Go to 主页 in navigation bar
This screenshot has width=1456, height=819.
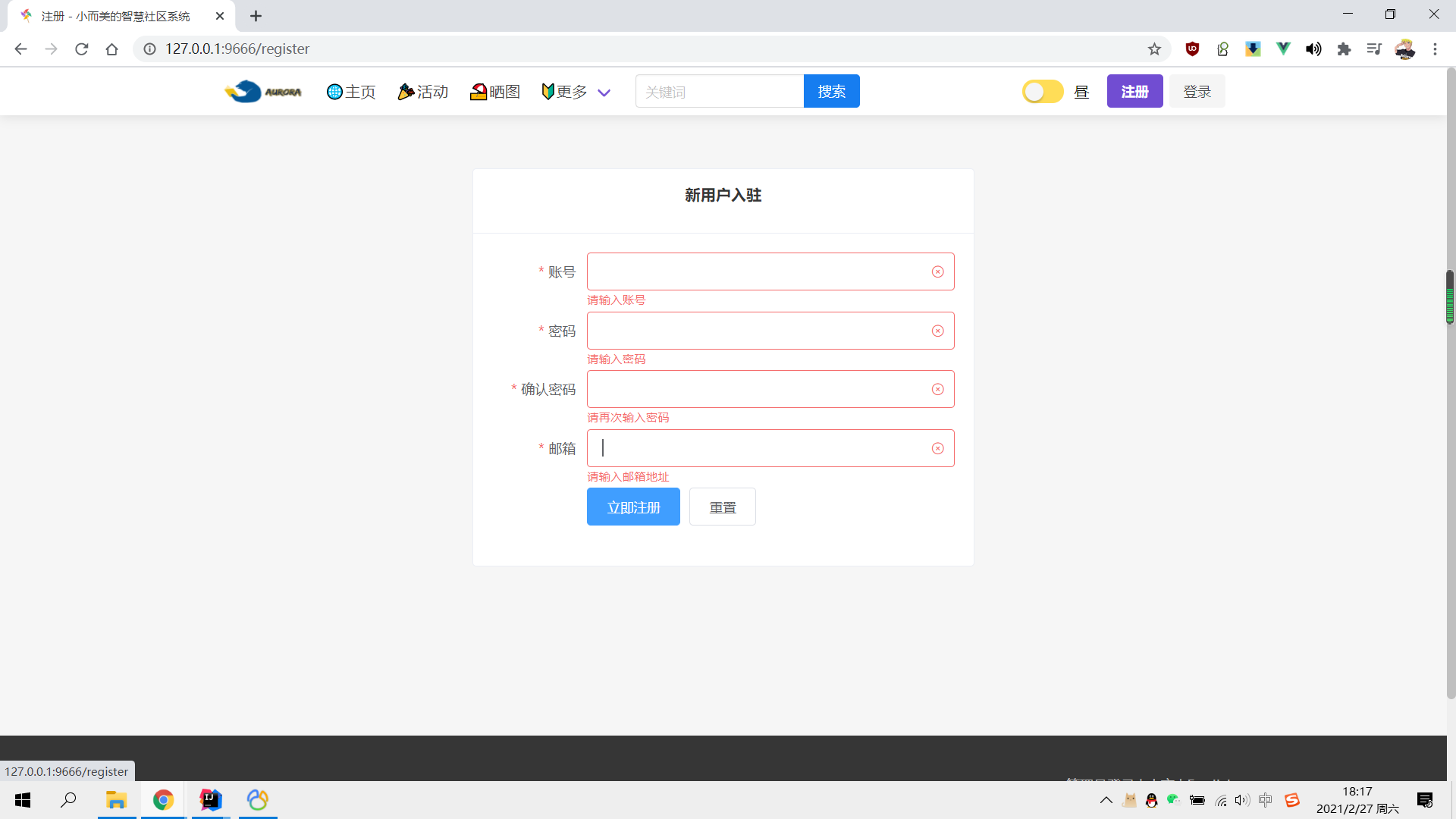click(351, 92)
